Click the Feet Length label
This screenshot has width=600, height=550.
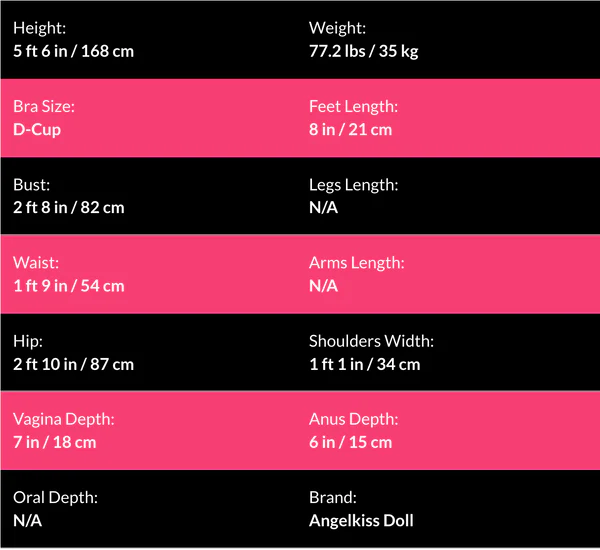[x=353, y=106]
